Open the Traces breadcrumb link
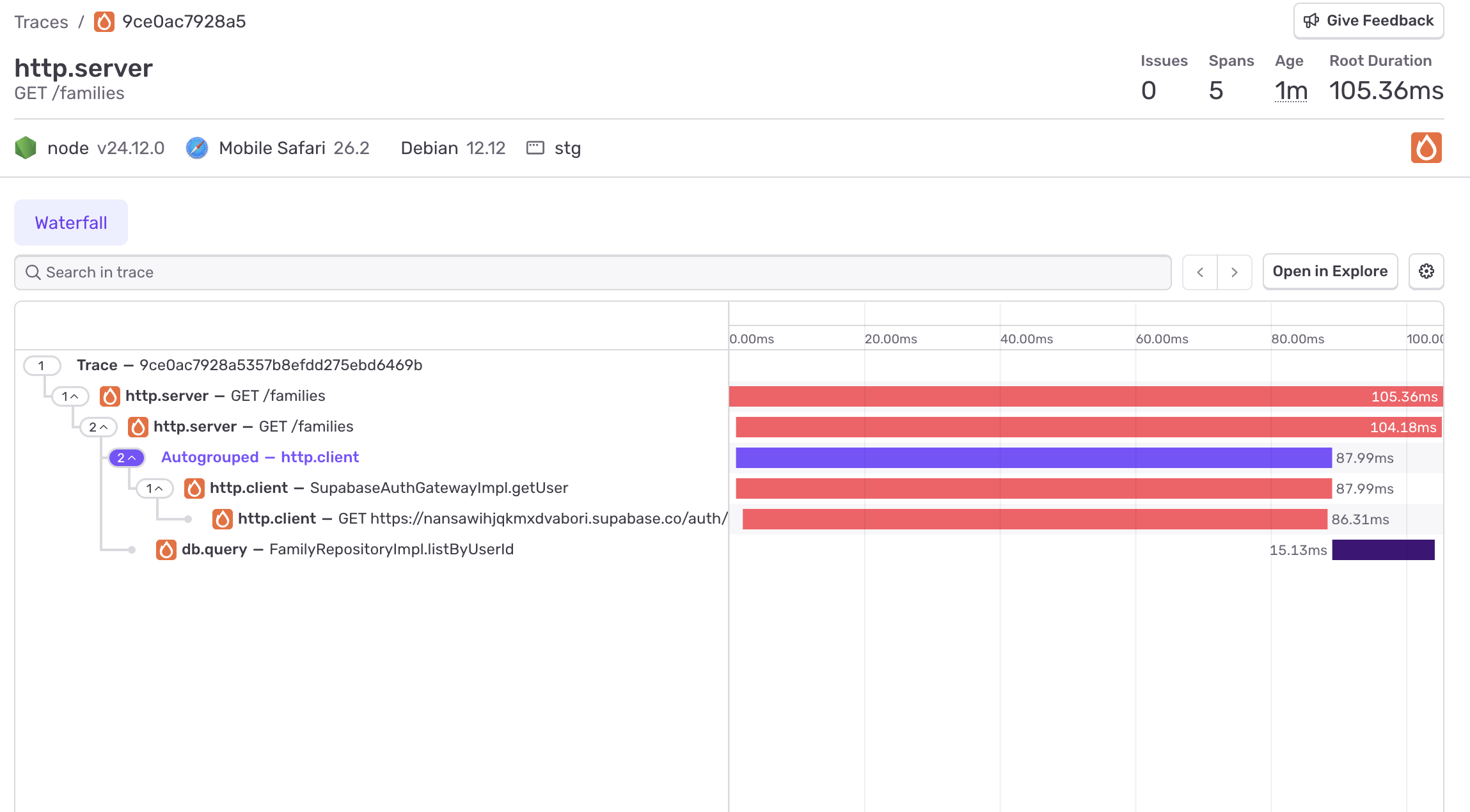This screenshot has height=812, width=1470. coord(41,22)
